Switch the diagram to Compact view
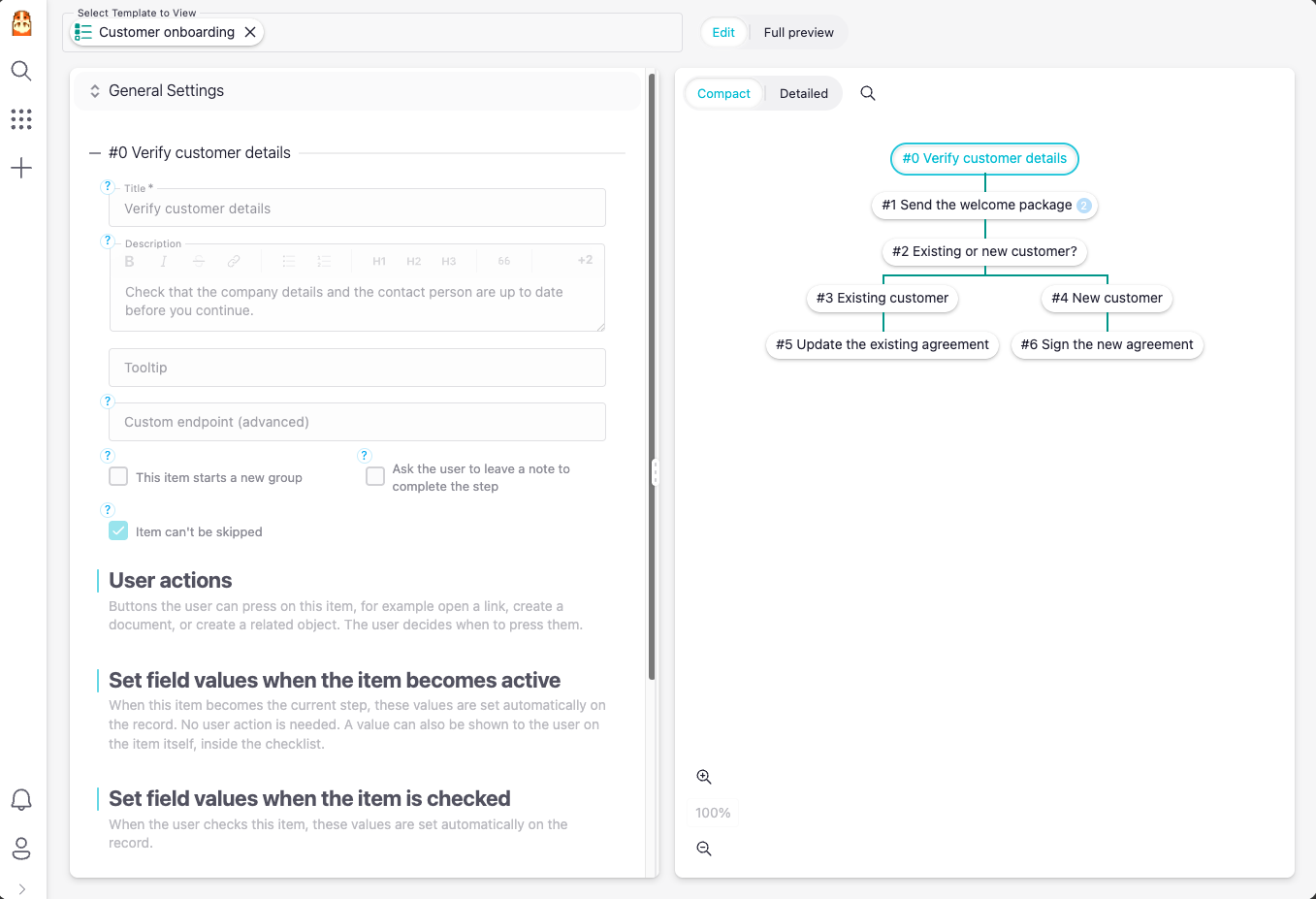The width and height of the screenshot is (1316, 899). pos(723,93)
